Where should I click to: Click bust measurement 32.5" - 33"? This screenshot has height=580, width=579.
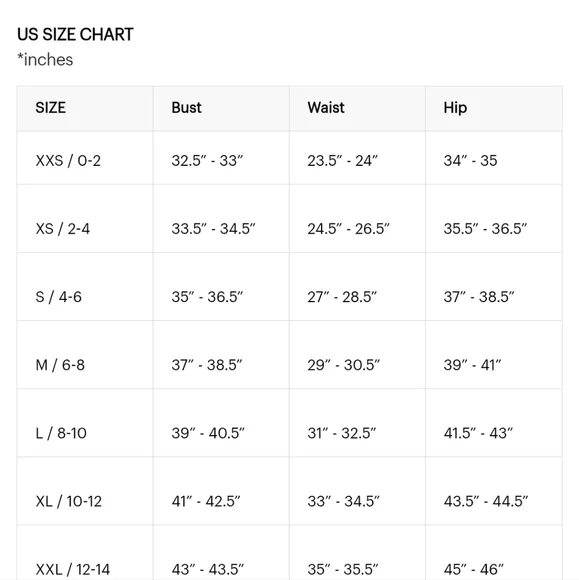tap(208, 161)
